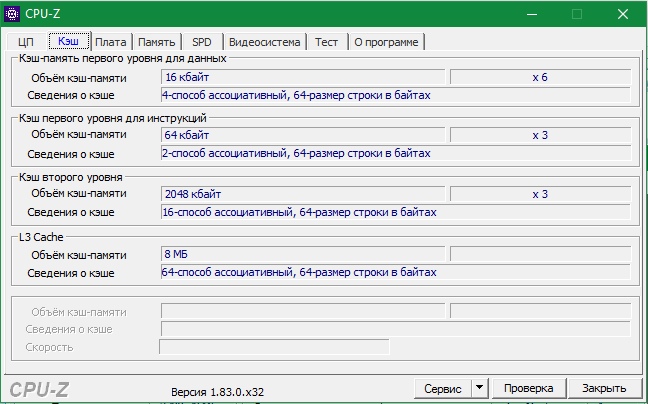Click the Сервис button
Image resolution: width=648 pixels, height=404 pixels.
pyautogui.click(x=441, y=388)
